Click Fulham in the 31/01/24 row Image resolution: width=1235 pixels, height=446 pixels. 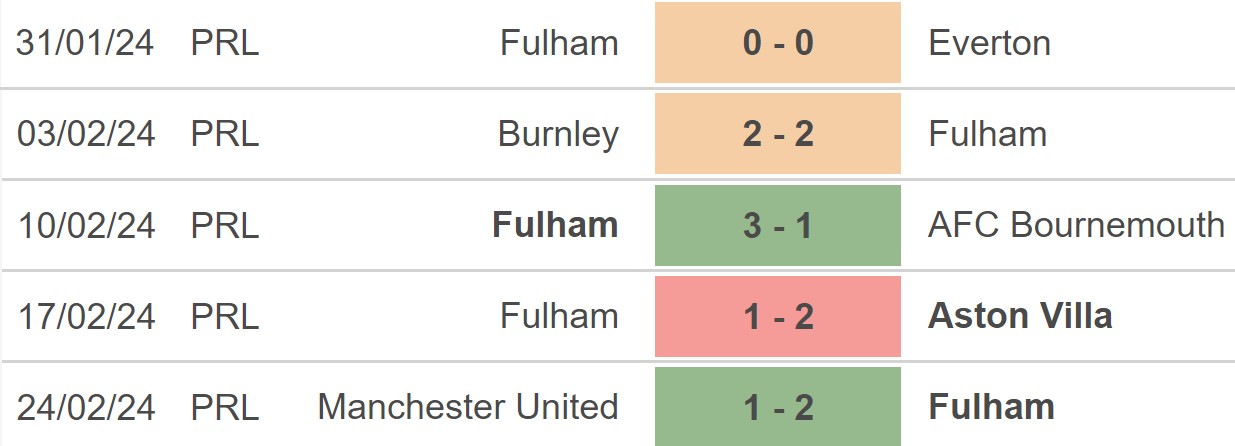click(559, 43)
